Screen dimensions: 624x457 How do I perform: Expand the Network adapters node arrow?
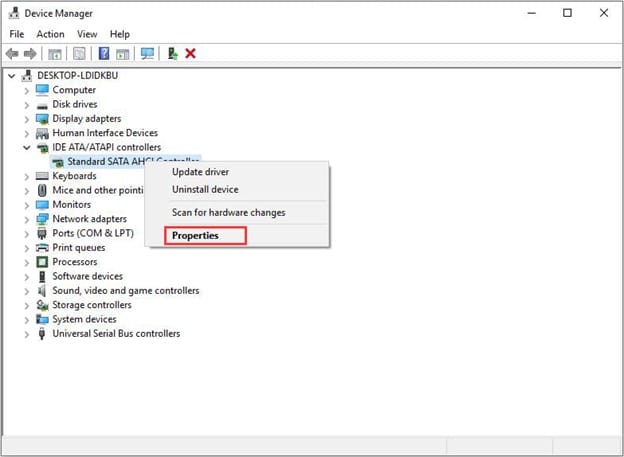27,219
